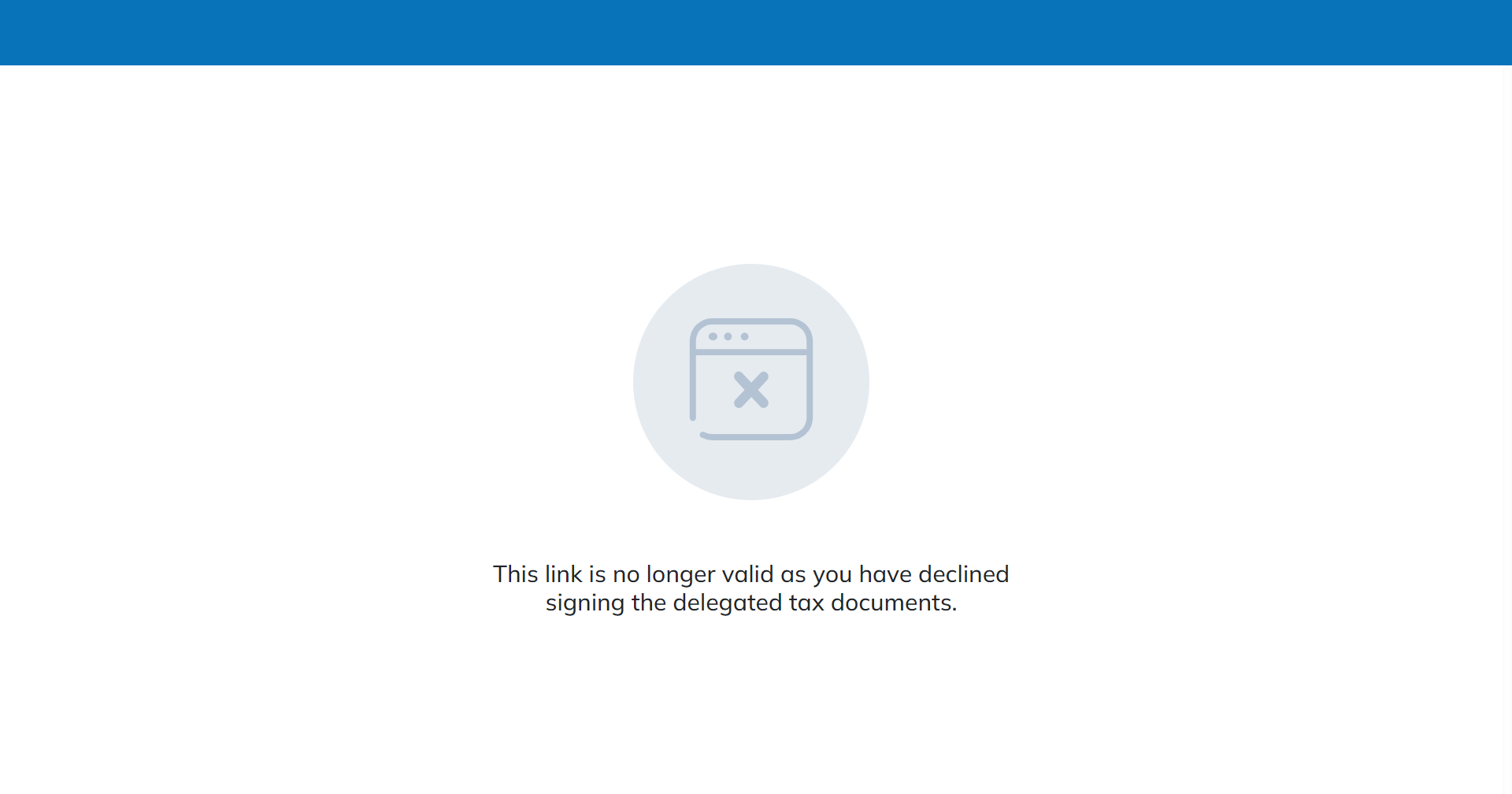Screen dimensions: 1512x794
Task: Click the word 'delegated'
Action: (728, 604)
